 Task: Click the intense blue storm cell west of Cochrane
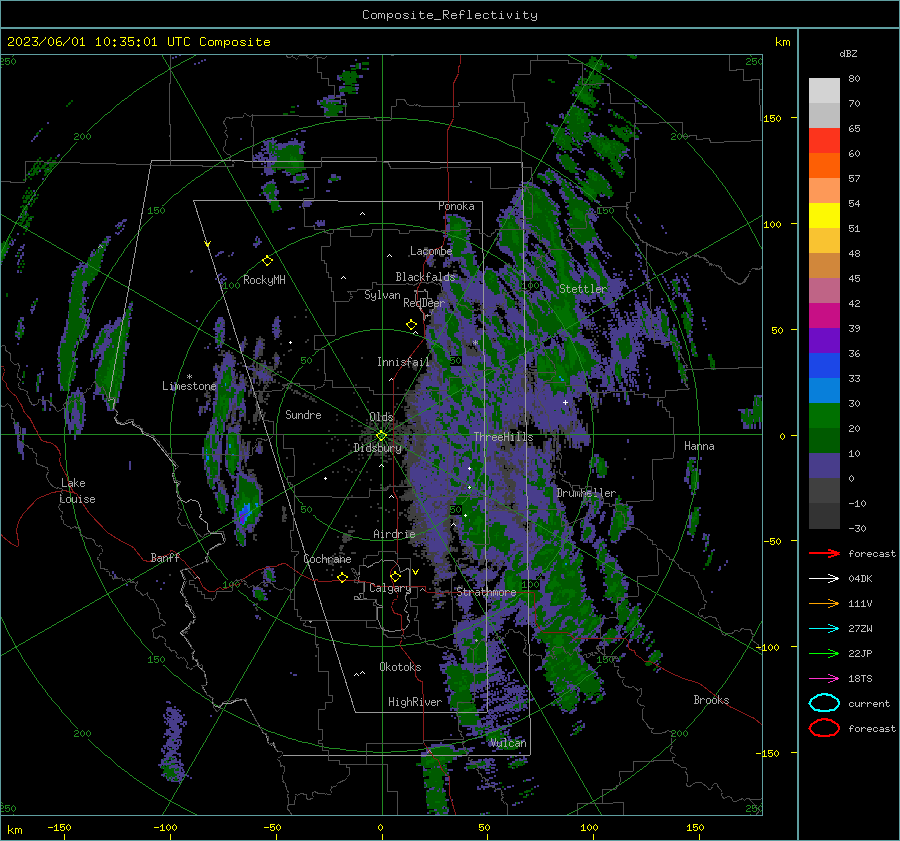tap(245, 511)
